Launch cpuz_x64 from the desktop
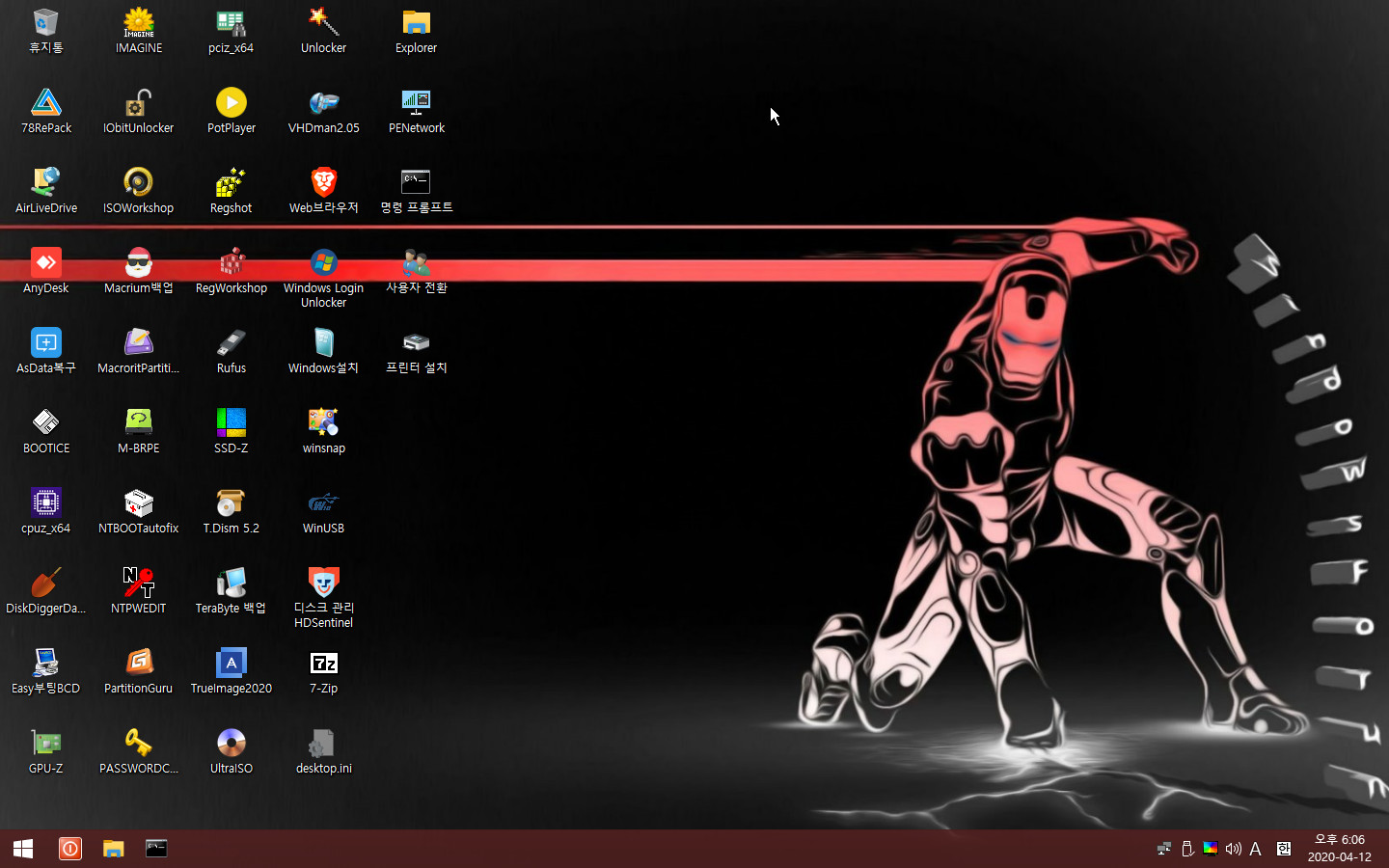 [x=46, y=511]
